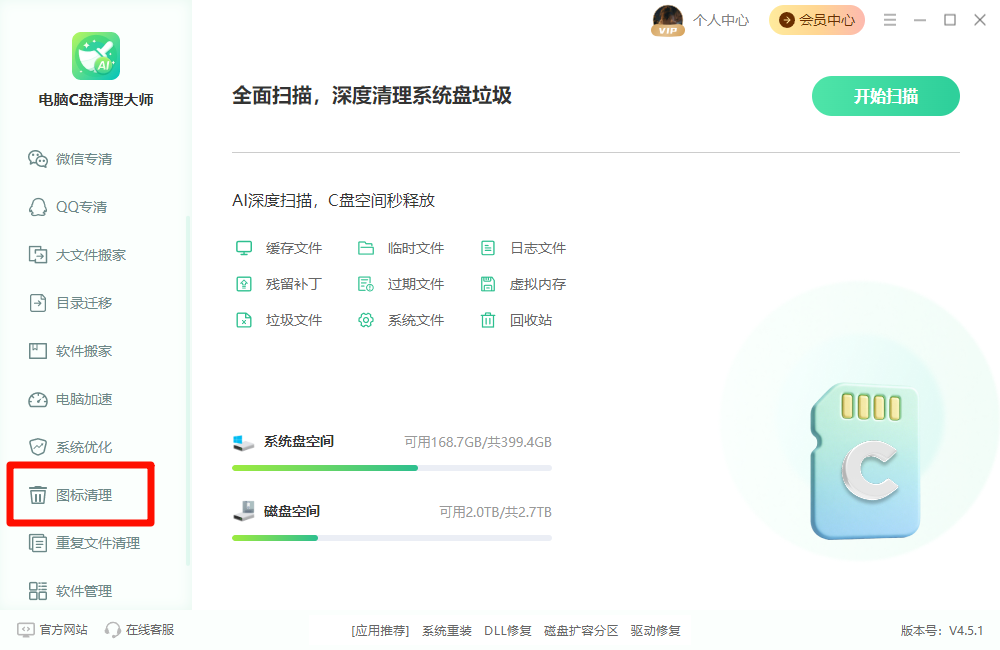Viewport: 1000px width, 650px height.
Task: Click the 电脑C盘清理大师 app logo
Action: [96, 56]
